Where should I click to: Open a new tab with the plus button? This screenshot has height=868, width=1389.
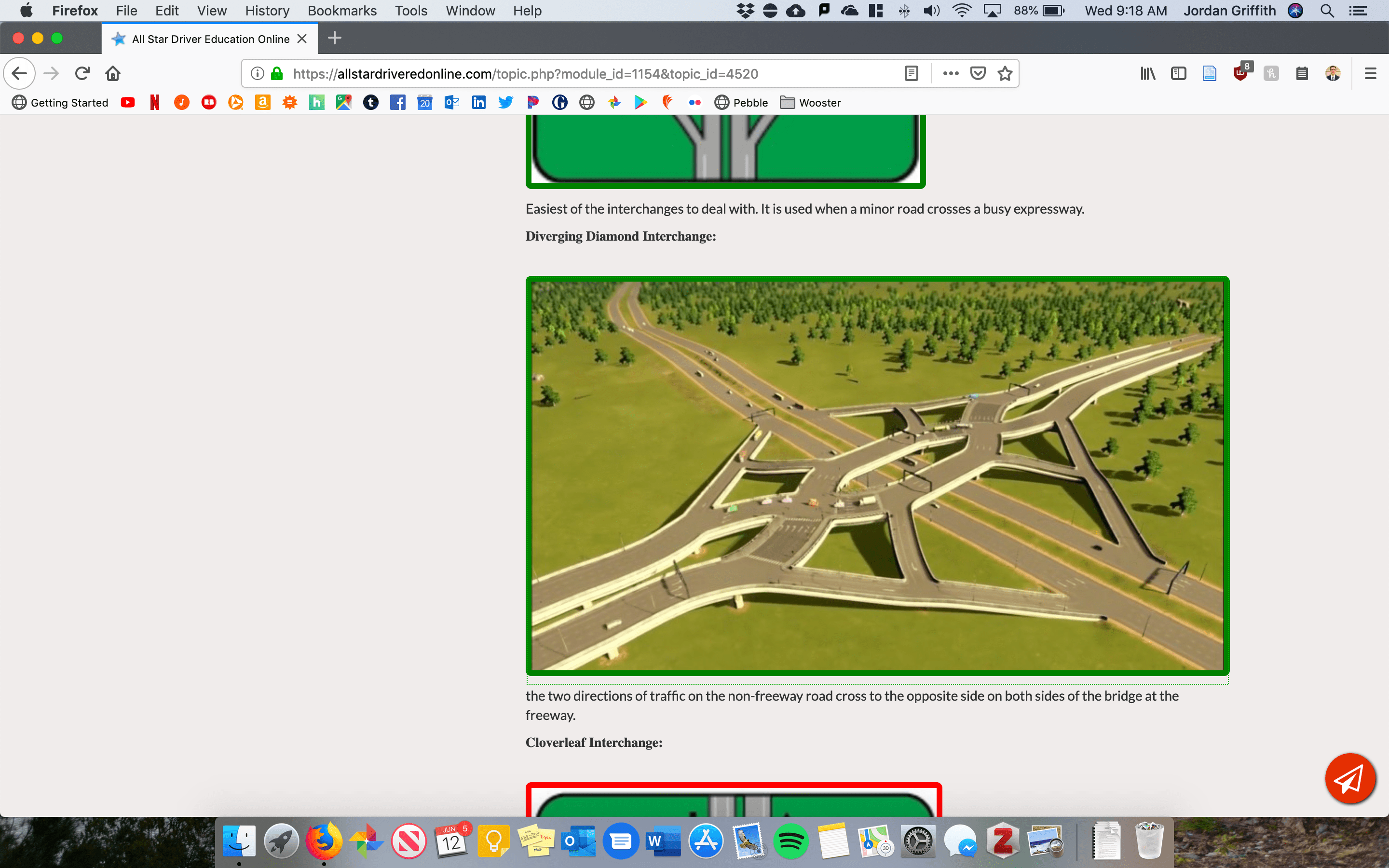(x=334, y=38)
